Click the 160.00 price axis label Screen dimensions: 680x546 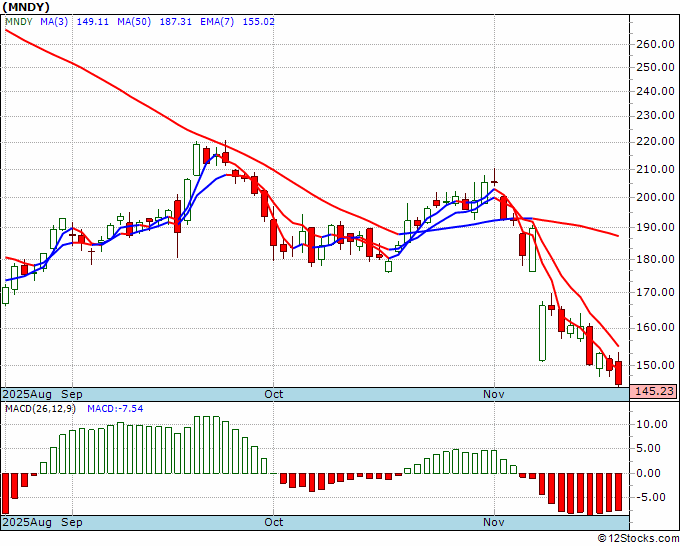click(x=655, y=327)
